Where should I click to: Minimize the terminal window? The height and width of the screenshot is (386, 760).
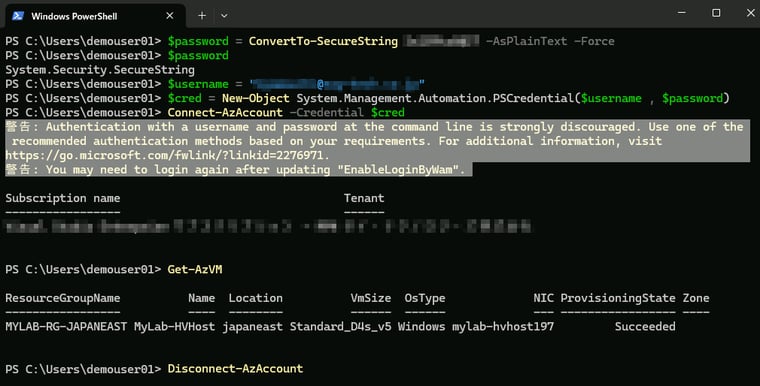pos(681,13)
